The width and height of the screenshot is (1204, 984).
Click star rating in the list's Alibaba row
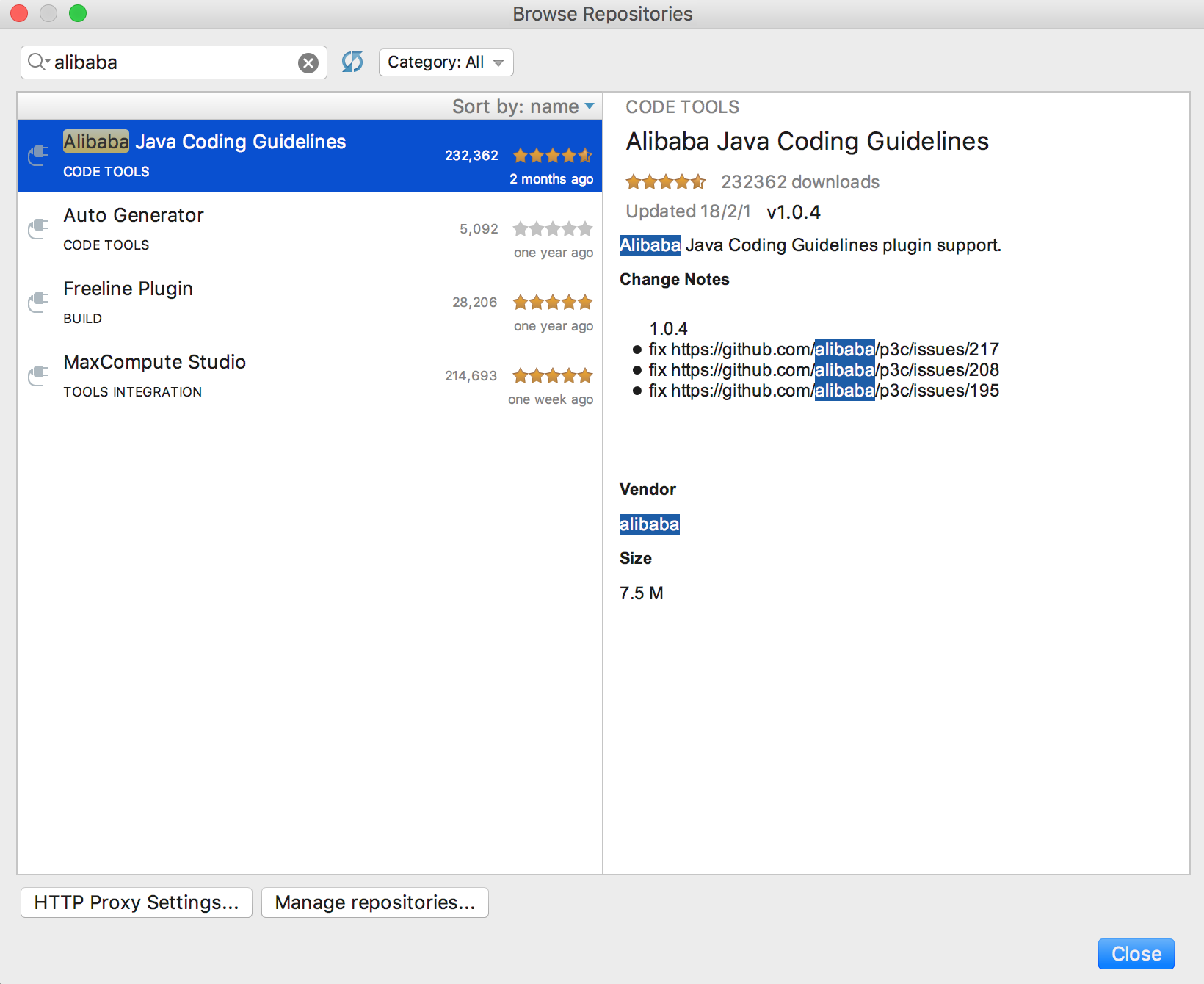point(553,156)
